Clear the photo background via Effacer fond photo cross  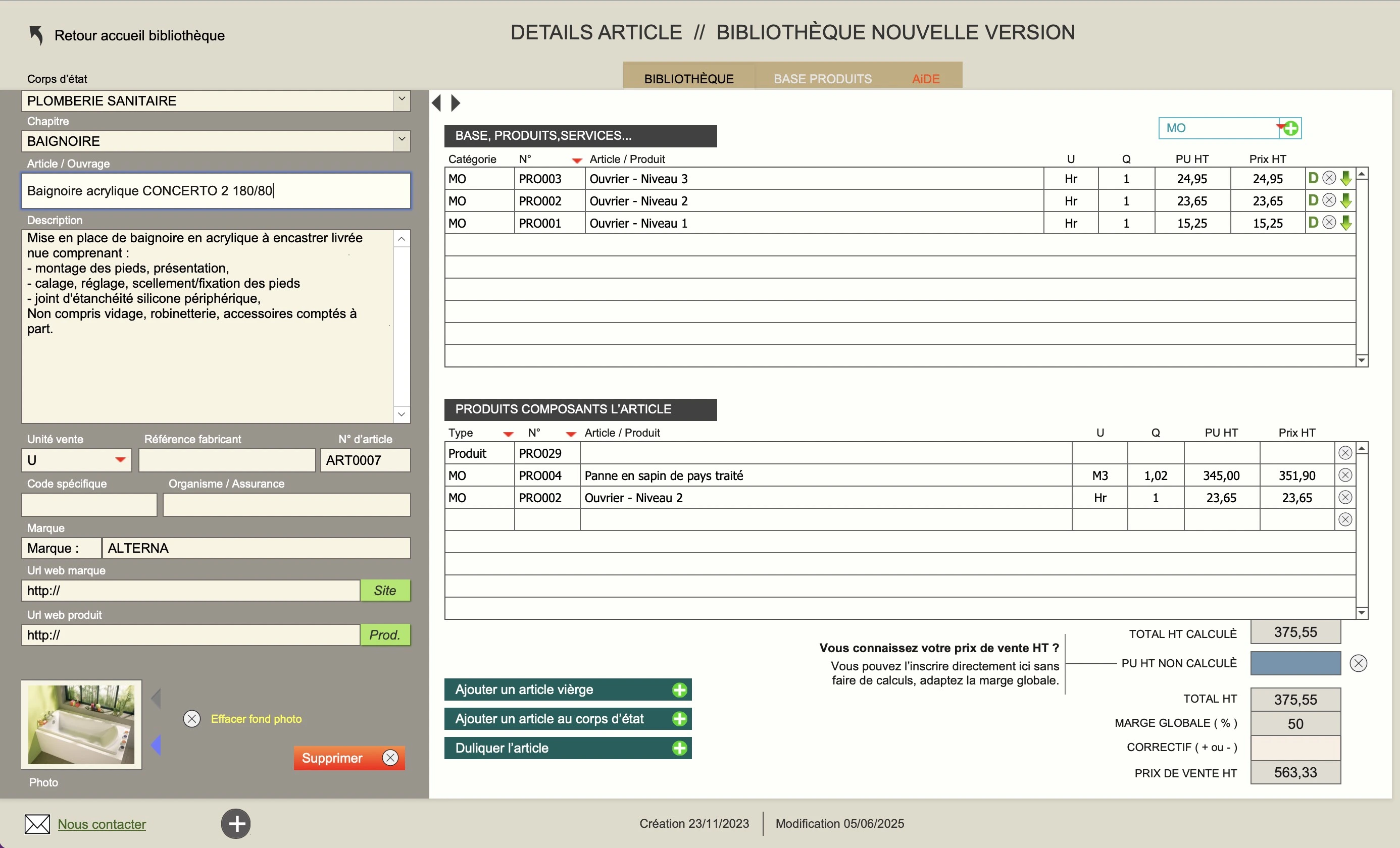click(191, 718)
